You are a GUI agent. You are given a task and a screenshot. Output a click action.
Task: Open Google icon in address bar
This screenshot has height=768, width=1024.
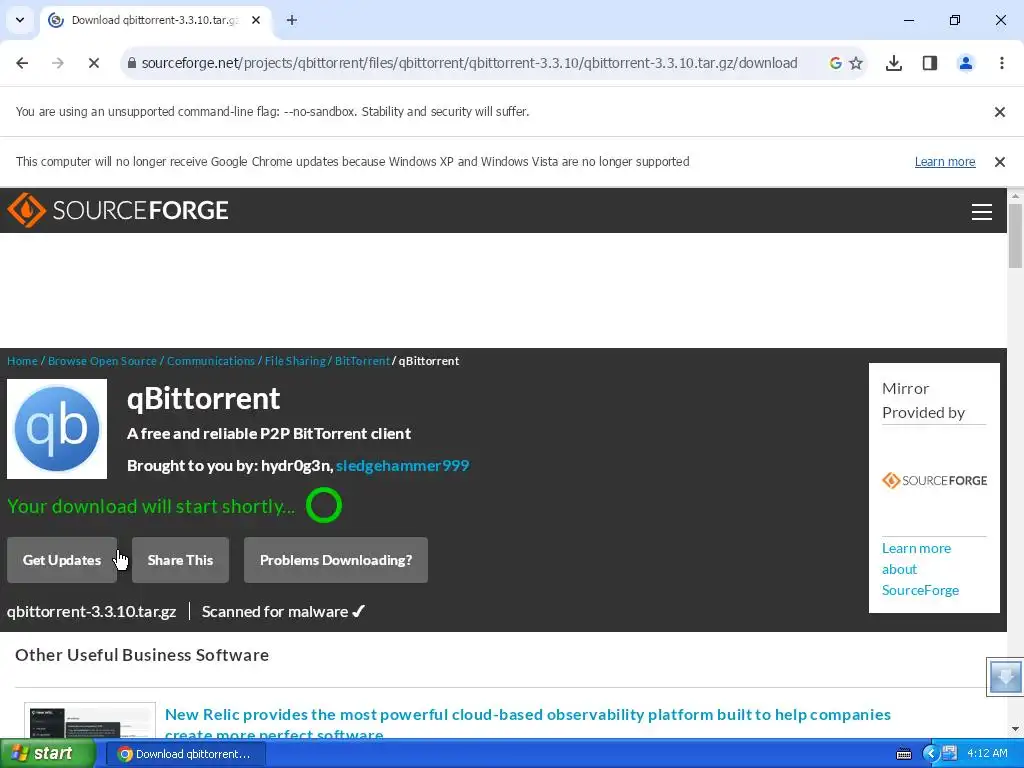835,63
